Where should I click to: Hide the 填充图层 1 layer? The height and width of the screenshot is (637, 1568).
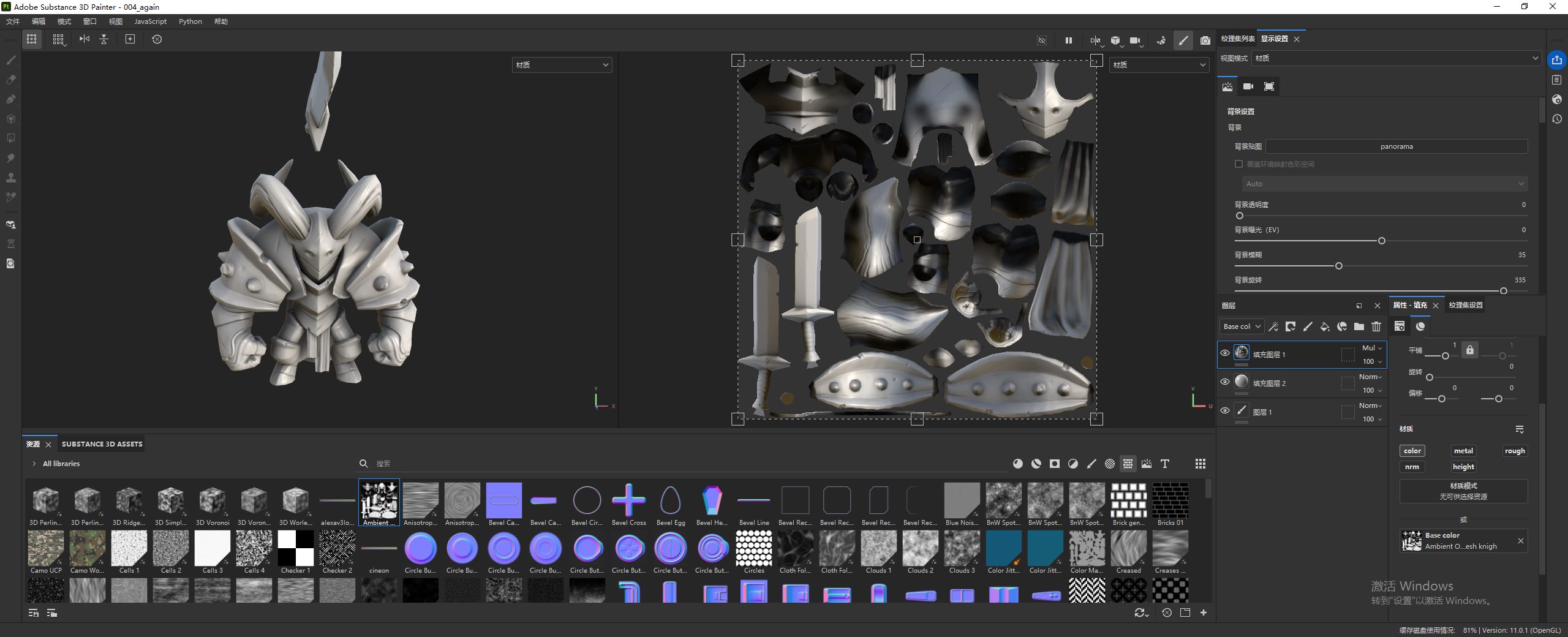point(1225,353)
